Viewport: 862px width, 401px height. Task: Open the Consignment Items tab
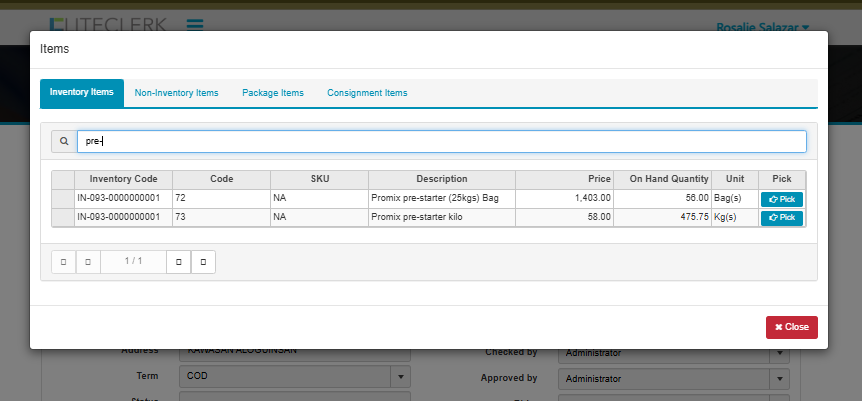[x=367, y=93]
